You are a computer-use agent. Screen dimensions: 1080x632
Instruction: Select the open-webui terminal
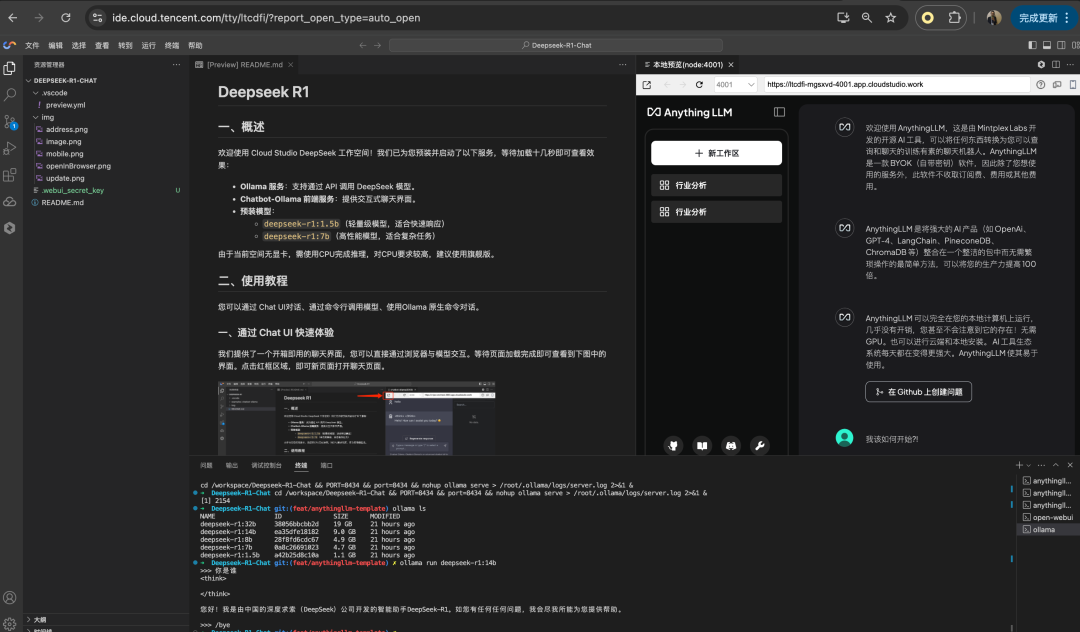[1048, 517]
